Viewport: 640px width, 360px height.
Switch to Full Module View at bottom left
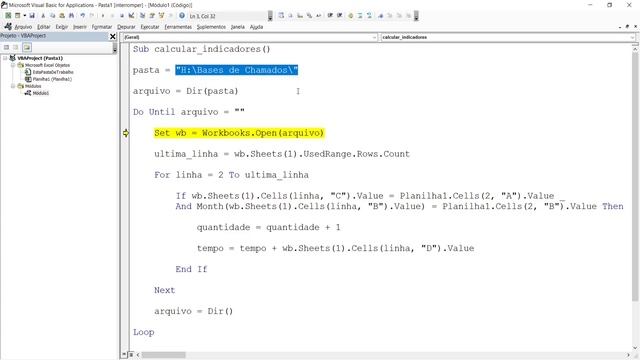point(131,355)
